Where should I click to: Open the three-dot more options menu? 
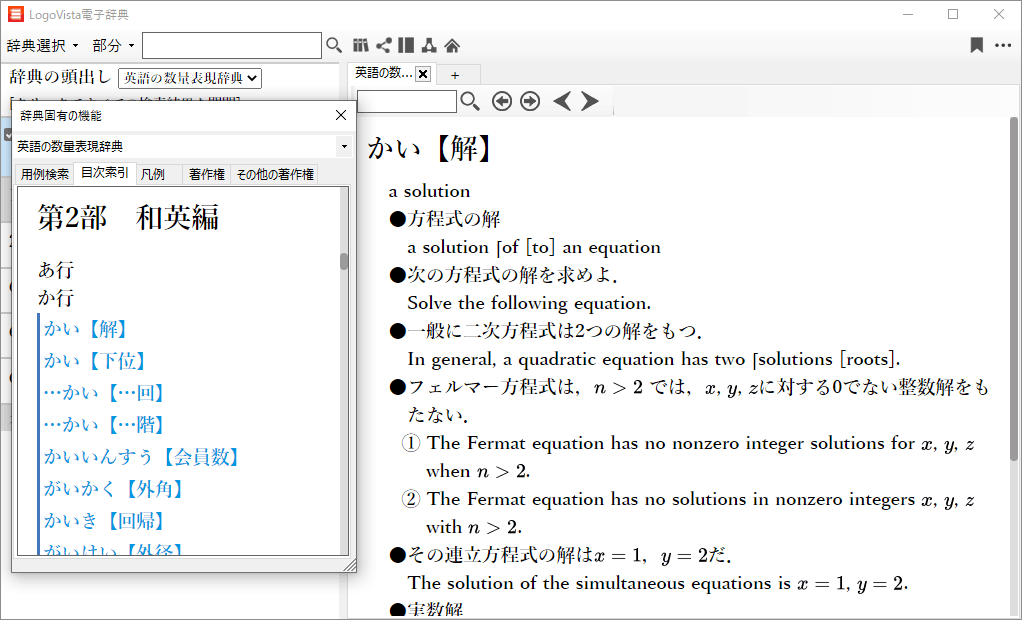[1002, 45]
